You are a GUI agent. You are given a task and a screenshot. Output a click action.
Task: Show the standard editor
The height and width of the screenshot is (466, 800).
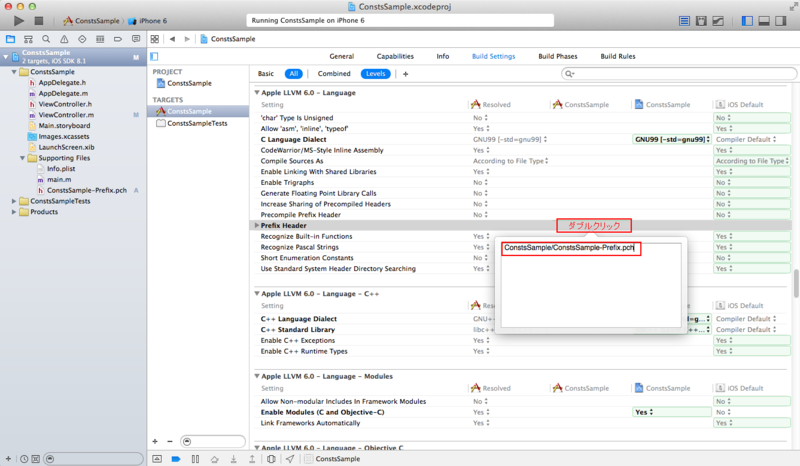684,21
